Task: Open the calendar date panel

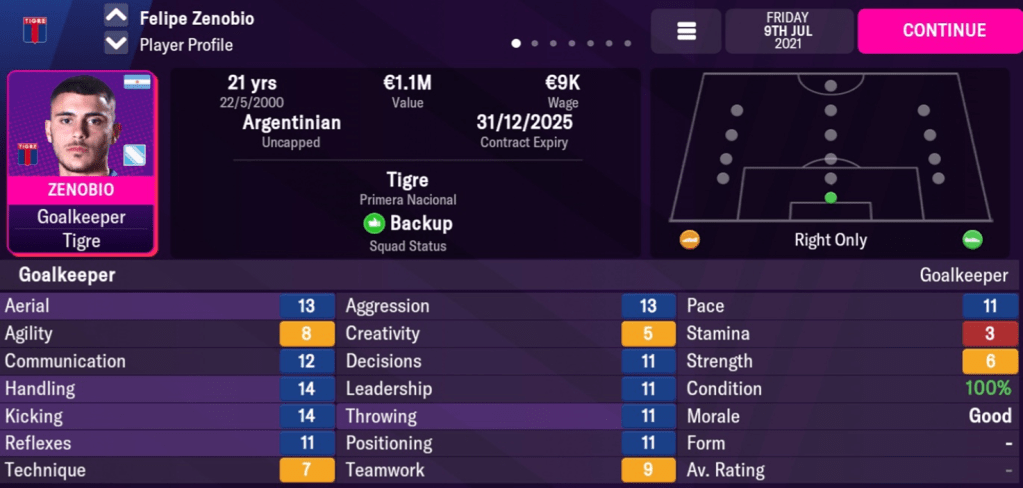Action: click(789, 31)
